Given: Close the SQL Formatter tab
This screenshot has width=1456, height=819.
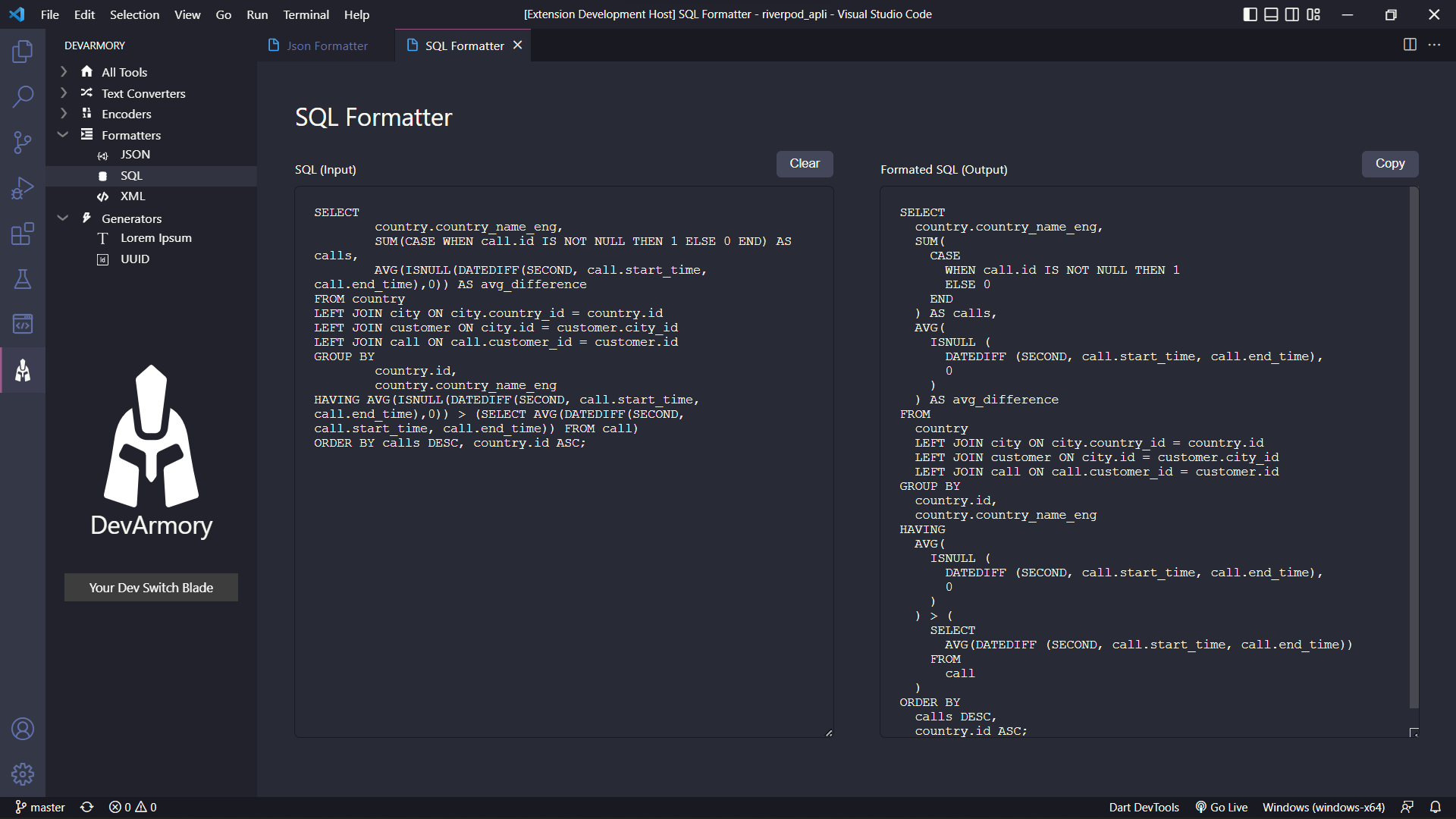Looking at the screenshot, I should (518, 45).
